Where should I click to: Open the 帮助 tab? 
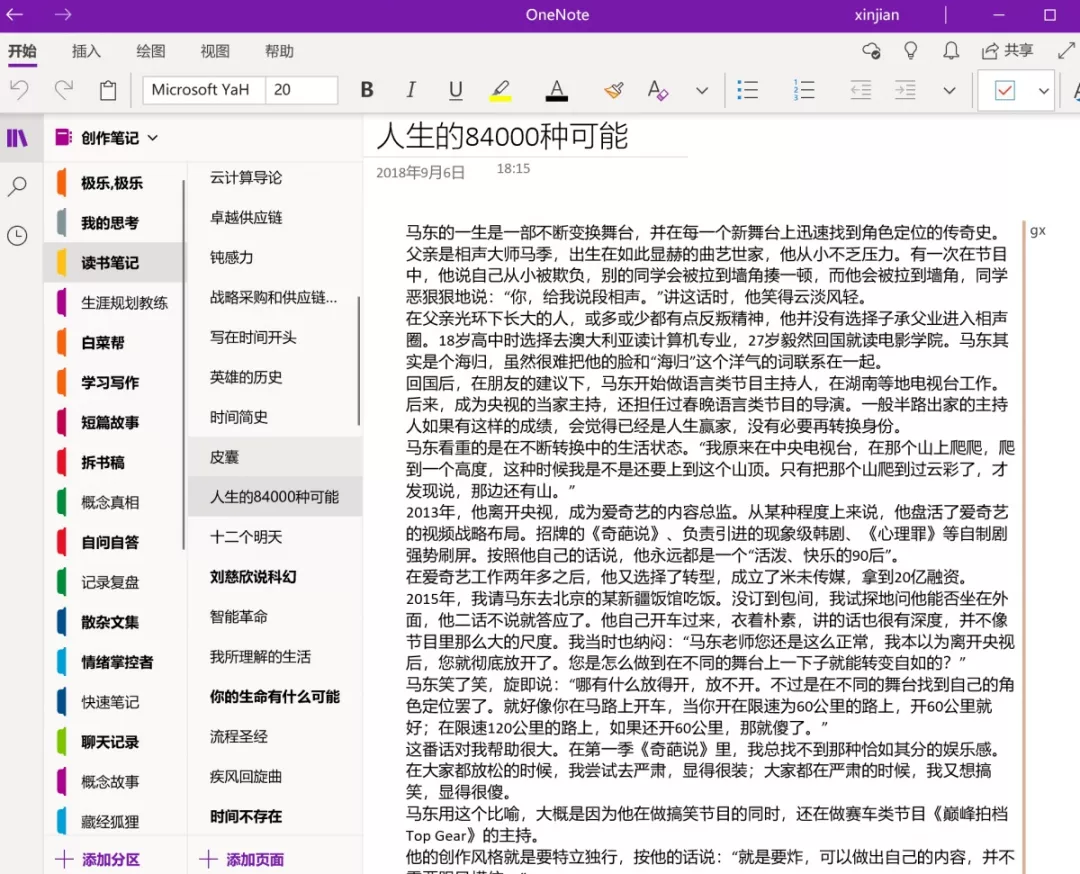pyautogui.click(x=279, y=51)
